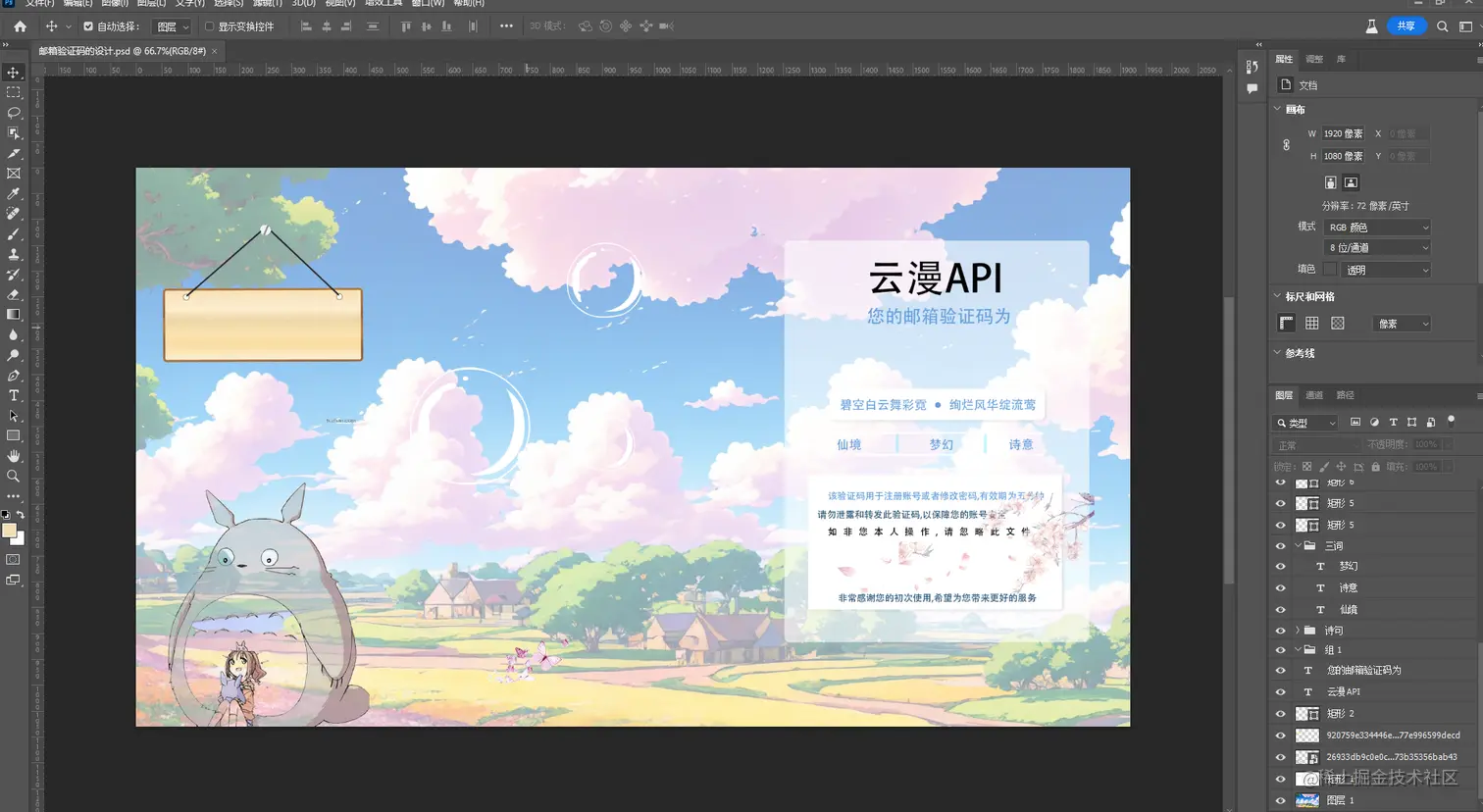Select the Clone Stamp tool
1483x812 pixels.
(x=14, y=254)
